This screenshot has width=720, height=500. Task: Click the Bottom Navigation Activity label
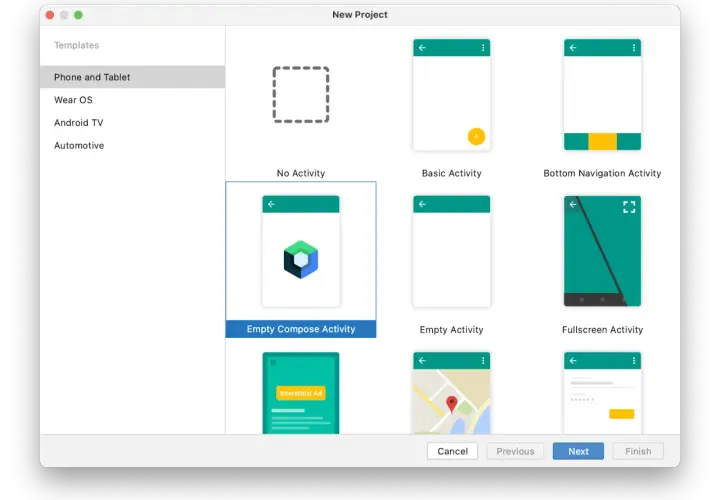click(602, 173)
